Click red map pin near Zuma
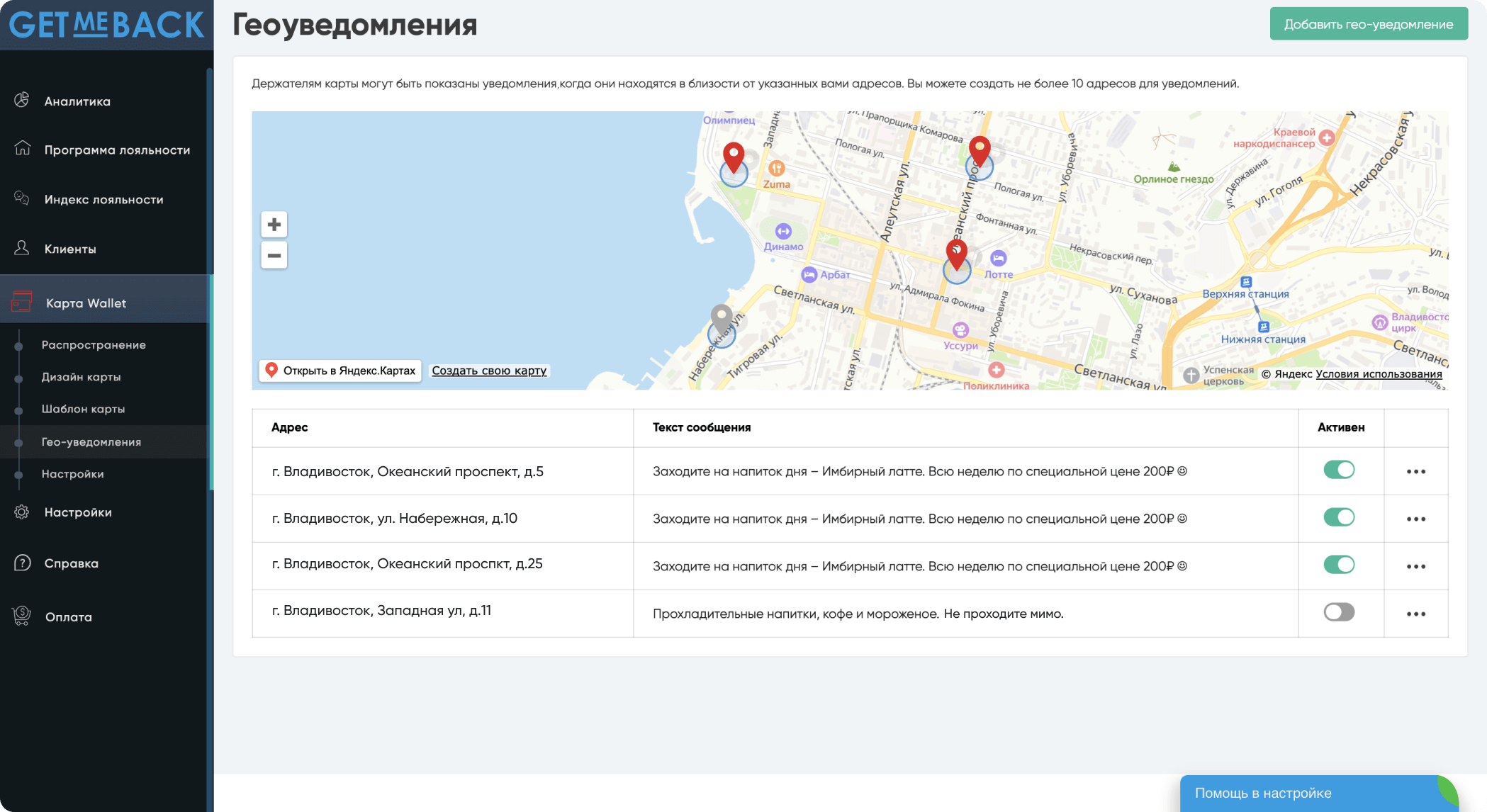 (x=734, y=157)
